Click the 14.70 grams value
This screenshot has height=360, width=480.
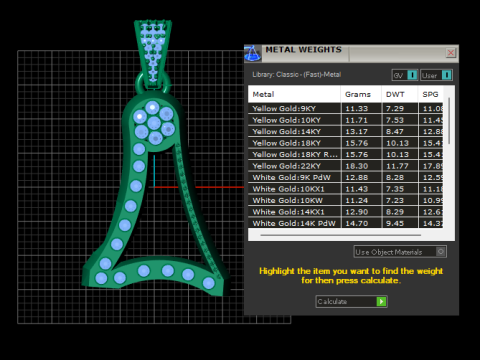click(x=356, y=223)
